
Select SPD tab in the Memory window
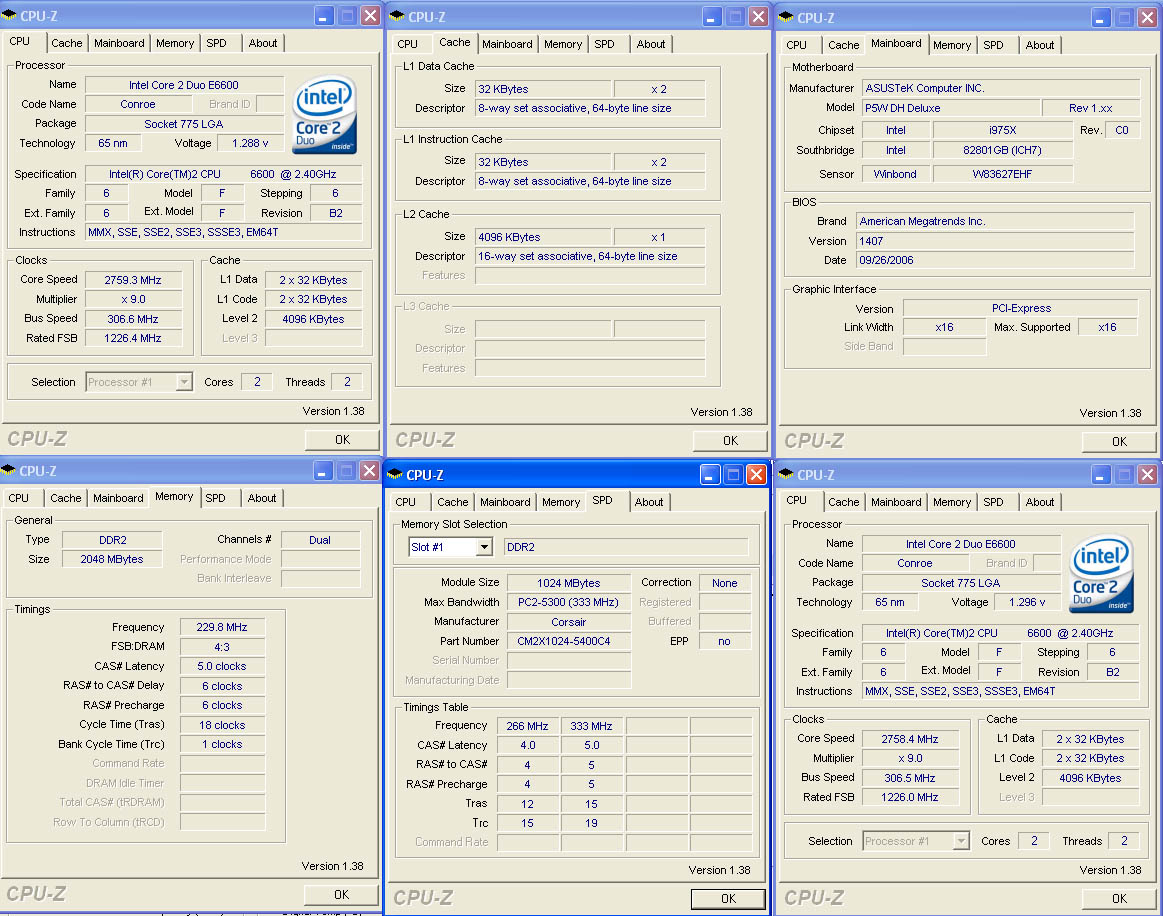click(216, 498)
